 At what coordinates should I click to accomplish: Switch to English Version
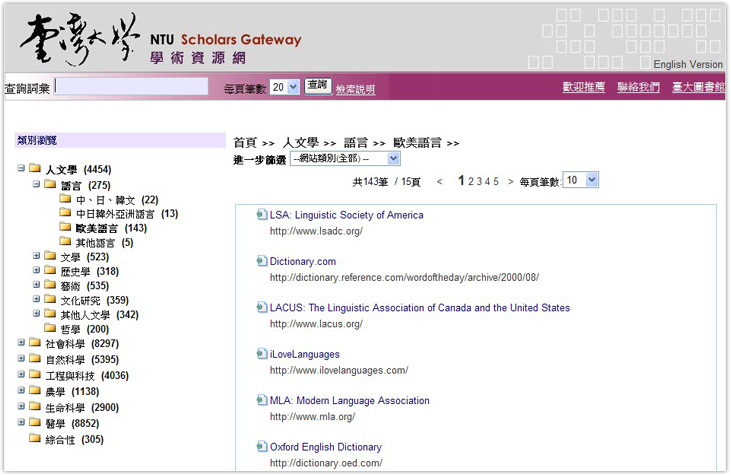tap(688, 64)
